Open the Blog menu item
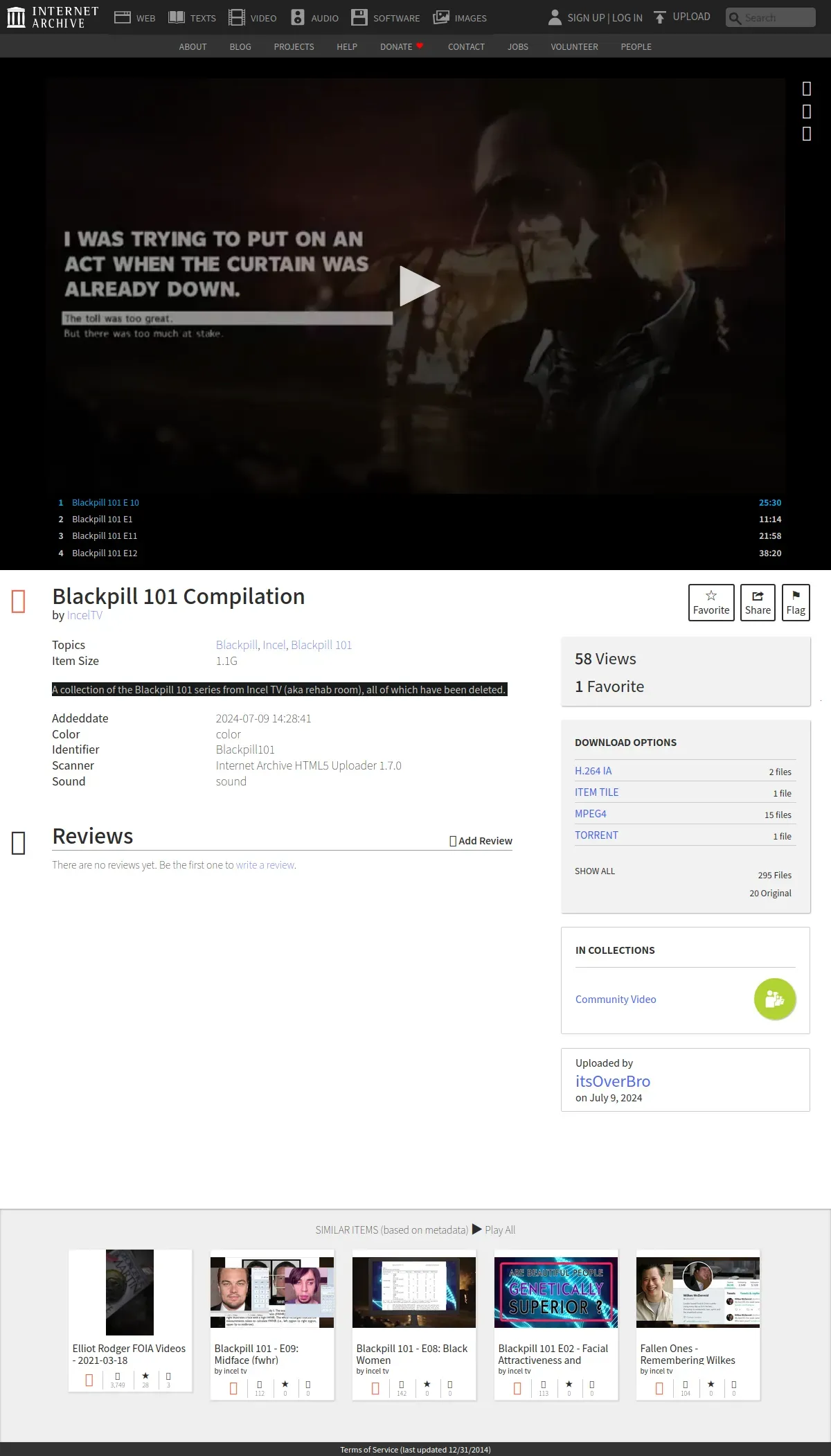The image size is (831, 1456). [x=240, y=46]
